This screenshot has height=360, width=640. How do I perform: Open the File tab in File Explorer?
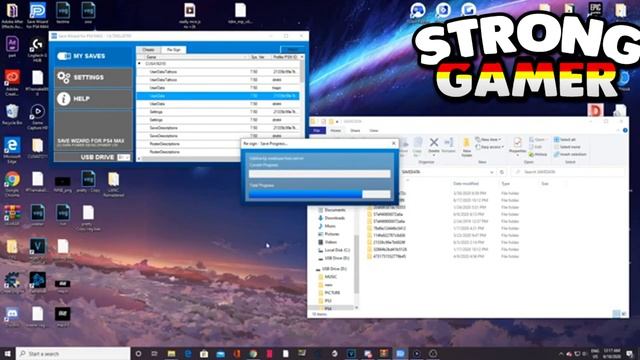coord(317,131)
